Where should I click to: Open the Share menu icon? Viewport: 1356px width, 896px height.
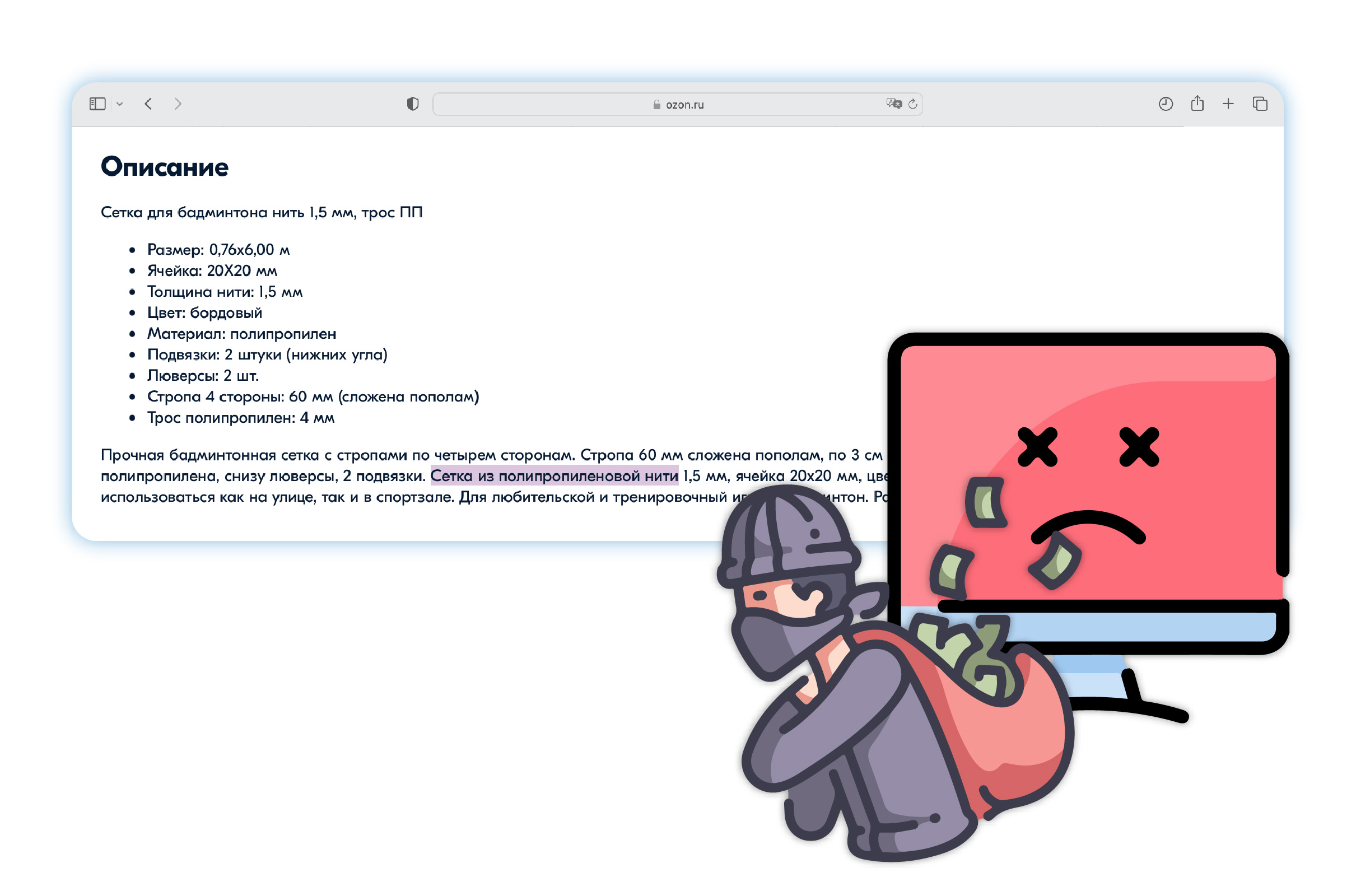click(x=1197, y=104)
